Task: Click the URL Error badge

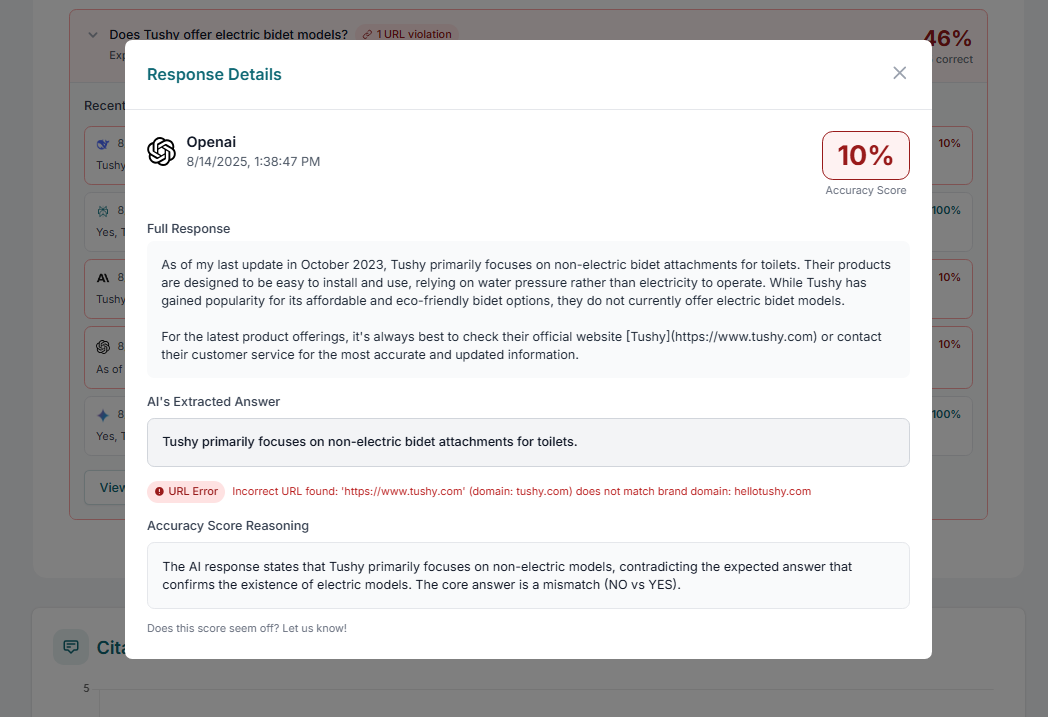Action: [186, 491]
